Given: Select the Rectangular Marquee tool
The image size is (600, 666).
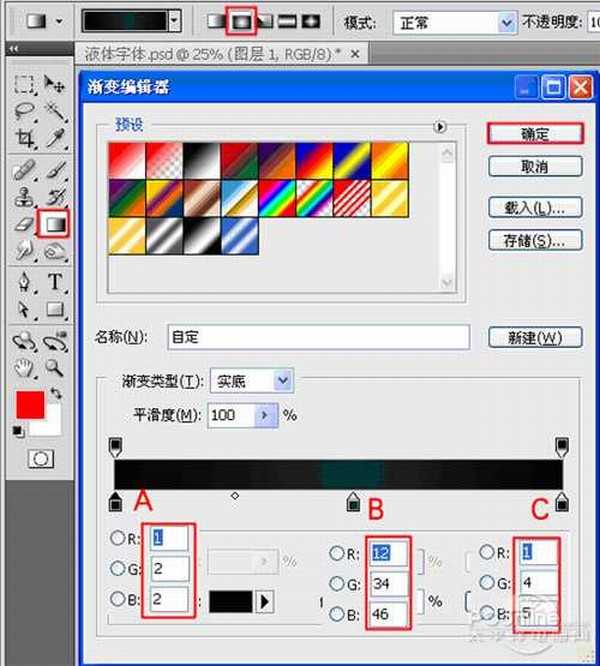Looking at the screenshot, I should tap(24, 84).
